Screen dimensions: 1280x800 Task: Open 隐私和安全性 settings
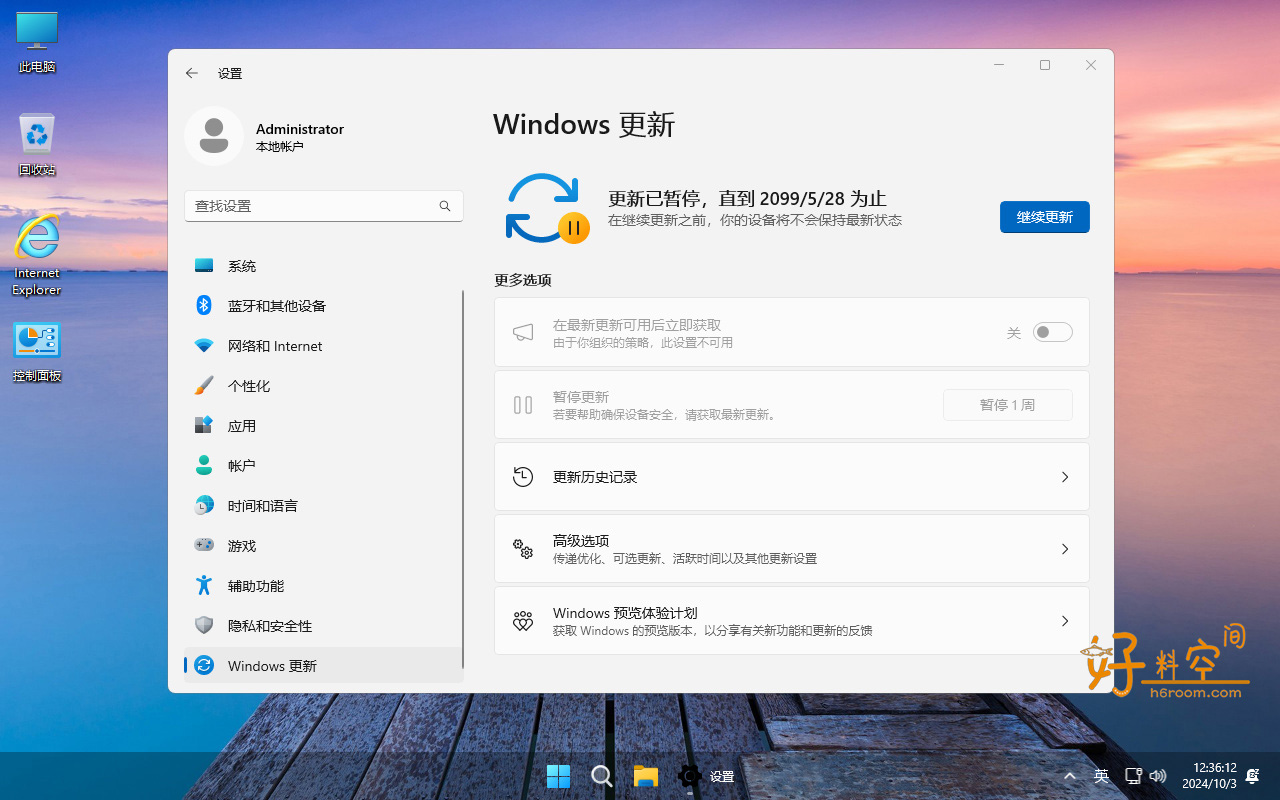pos(323,626)
